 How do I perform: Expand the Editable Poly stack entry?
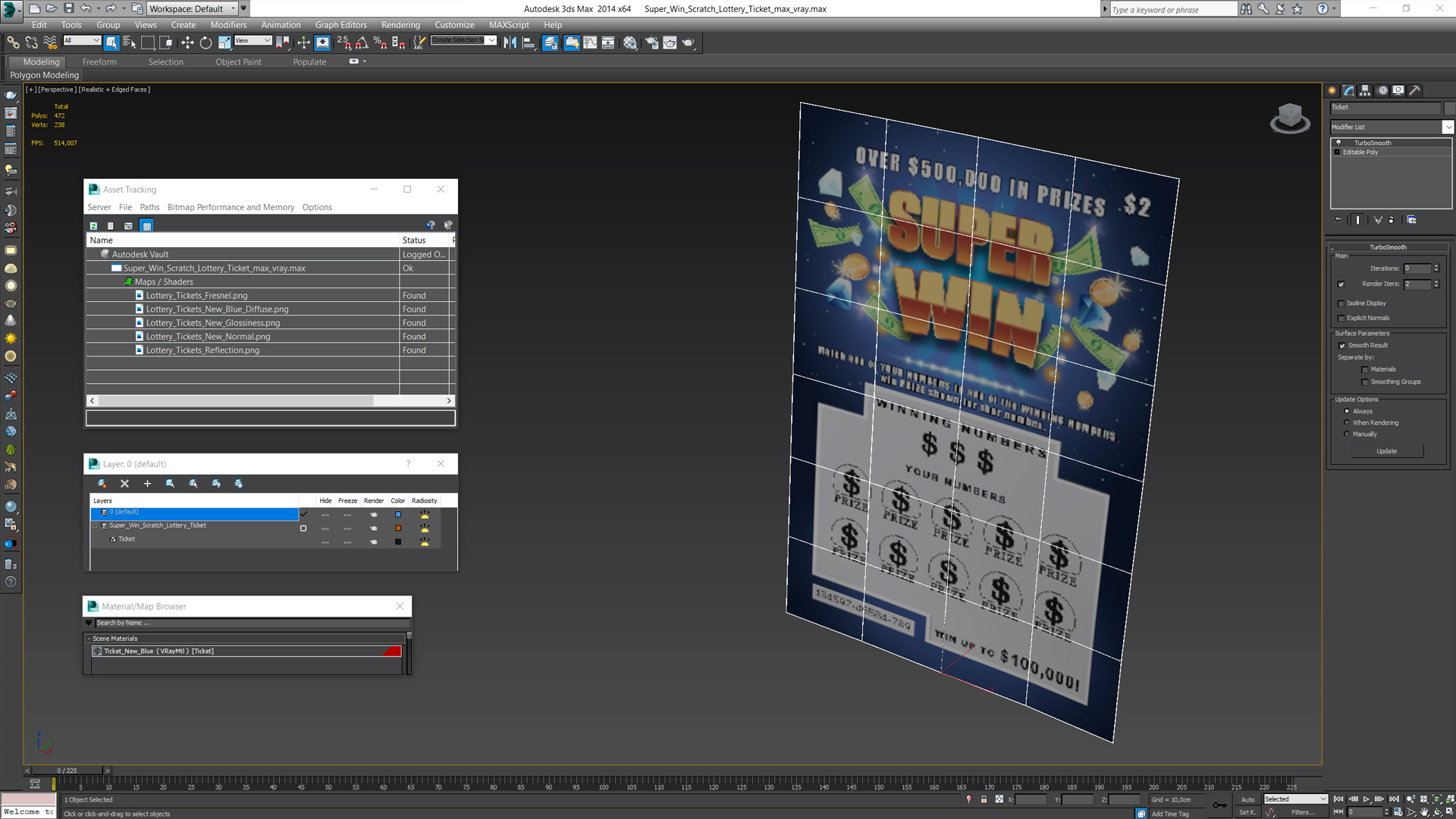click(x=1338, y=152)
